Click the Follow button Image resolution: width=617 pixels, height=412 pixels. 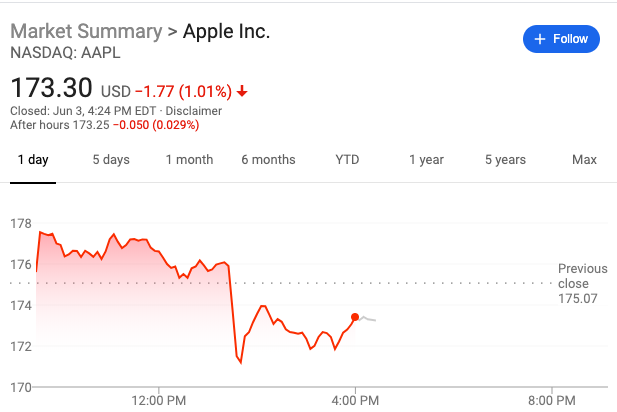pos(561,39)
